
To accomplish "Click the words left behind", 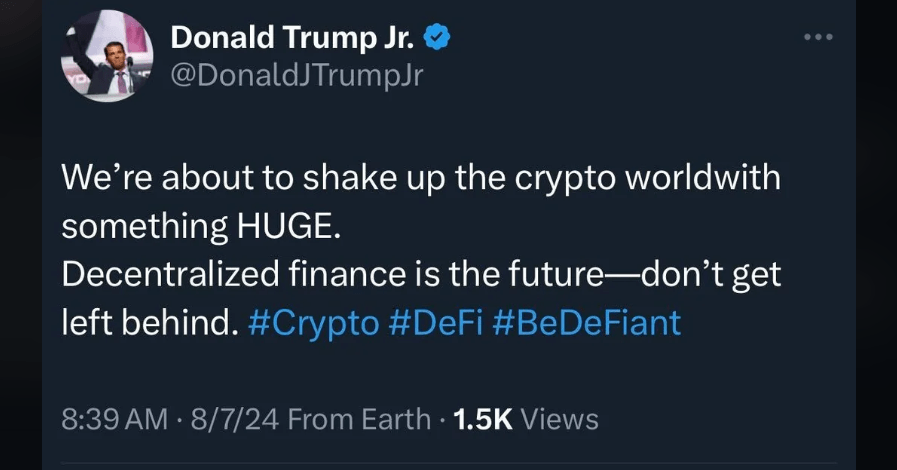I will click(x=144, y=323).
